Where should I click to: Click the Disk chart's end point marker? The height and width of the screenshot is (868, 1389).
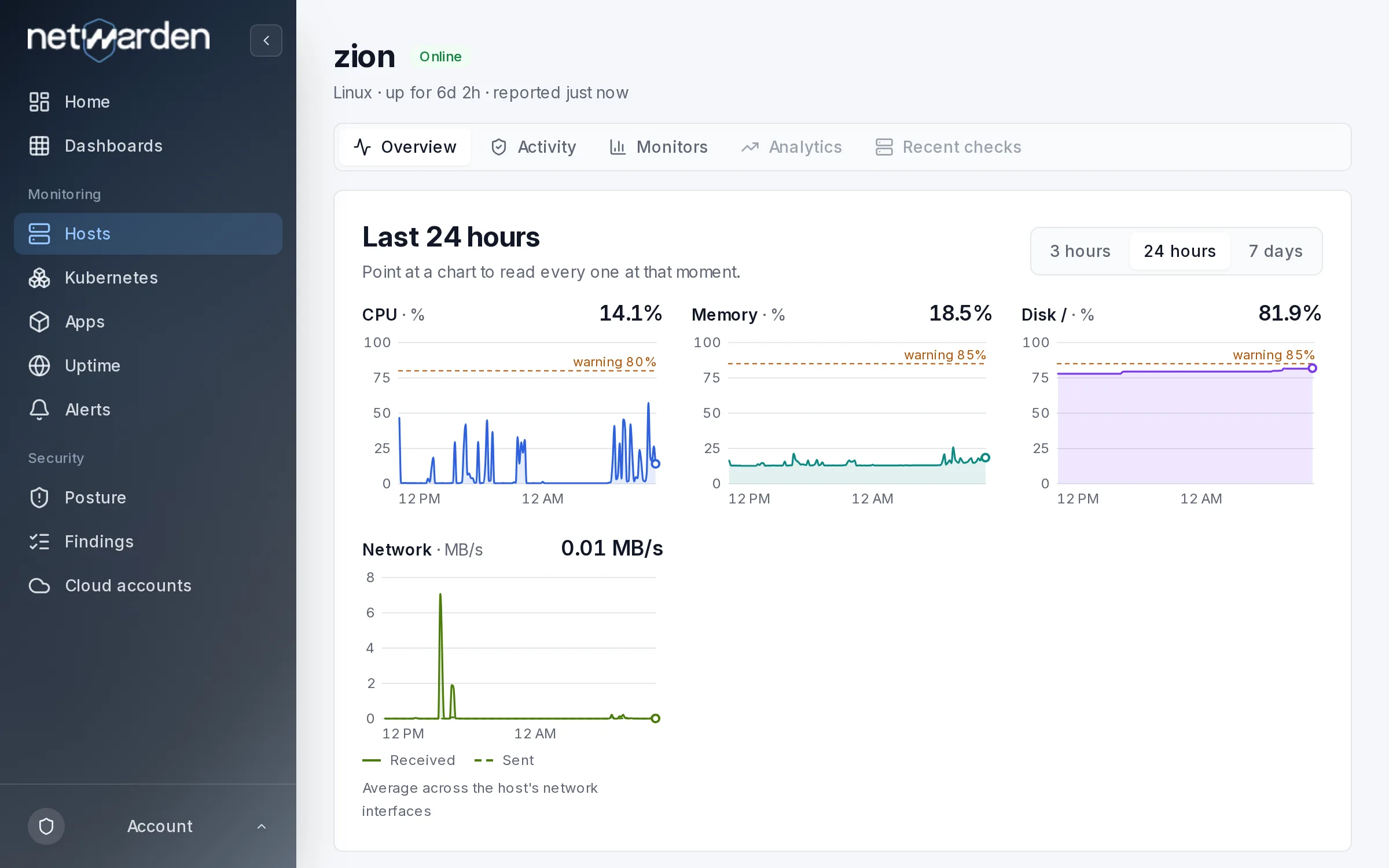click(x=1313, y=368)
